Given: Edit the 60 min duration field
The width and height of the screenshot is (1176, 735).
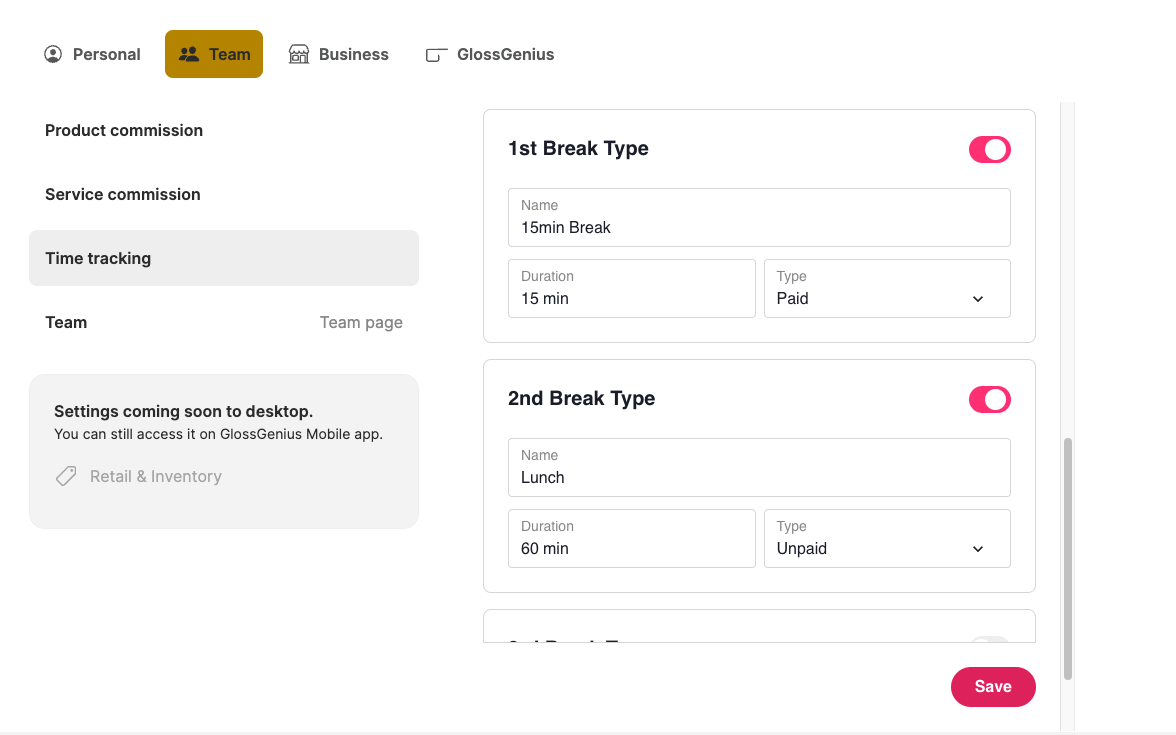Looking at the screenshot, I should tap(632, 538).
